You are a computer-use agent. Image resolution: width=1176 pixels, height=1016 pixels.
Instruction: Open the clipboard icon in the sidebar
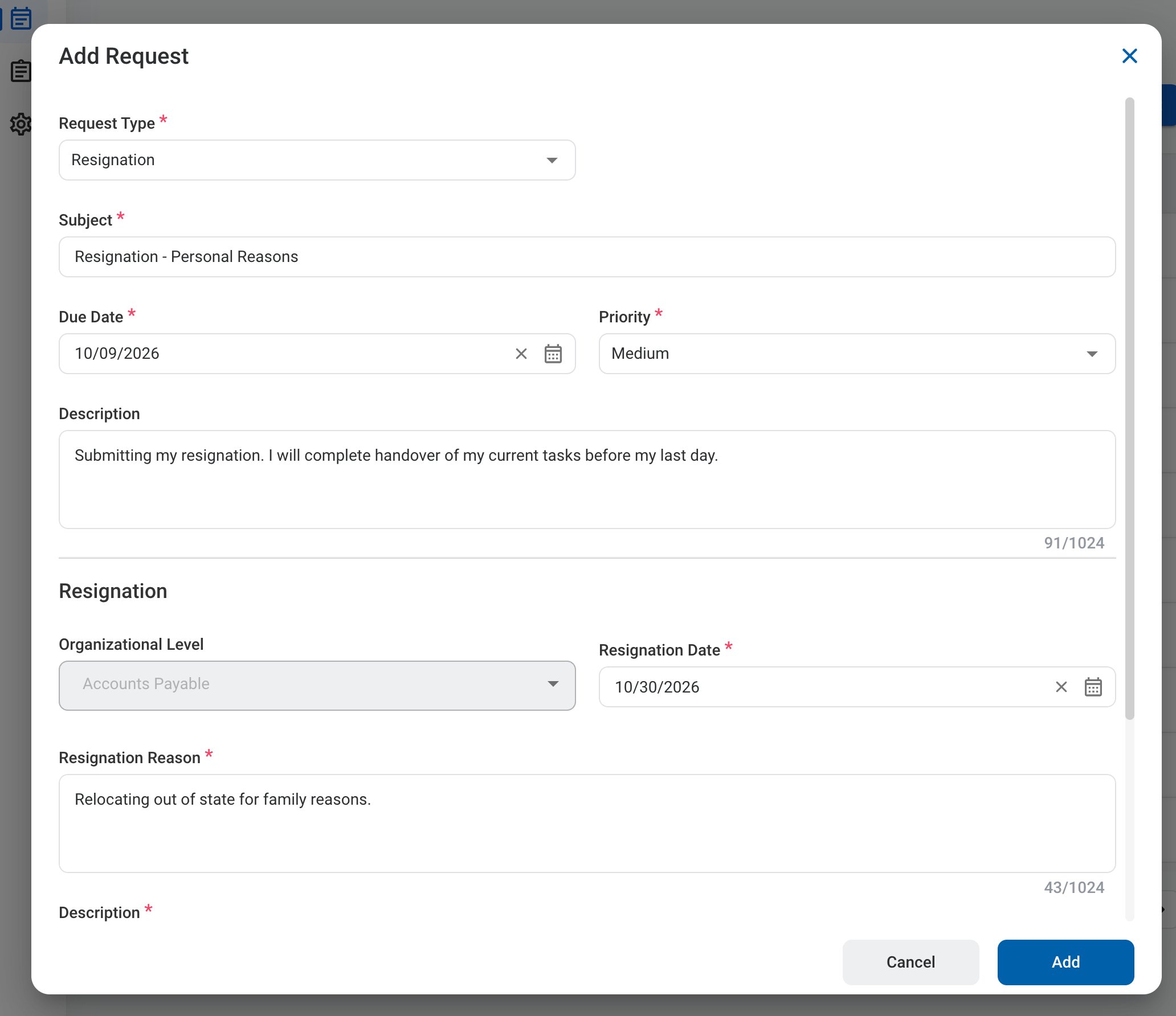(x=21, y=71)
